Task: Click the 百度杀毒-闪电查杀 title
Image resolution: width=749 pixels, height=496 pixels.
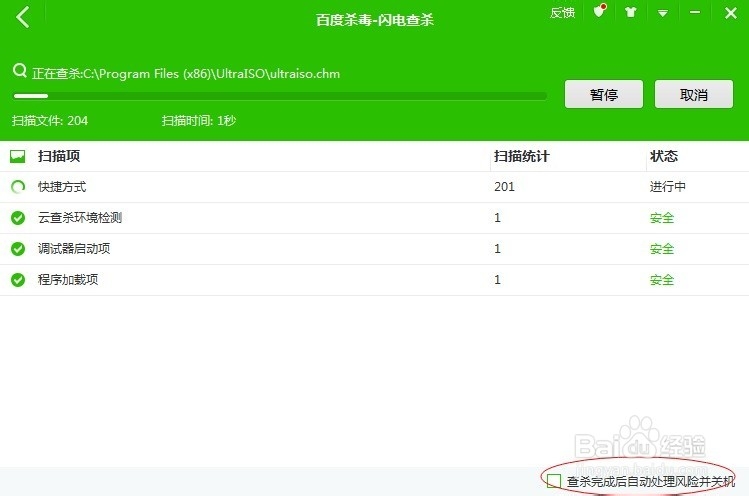Action: (x=374, y=20)
